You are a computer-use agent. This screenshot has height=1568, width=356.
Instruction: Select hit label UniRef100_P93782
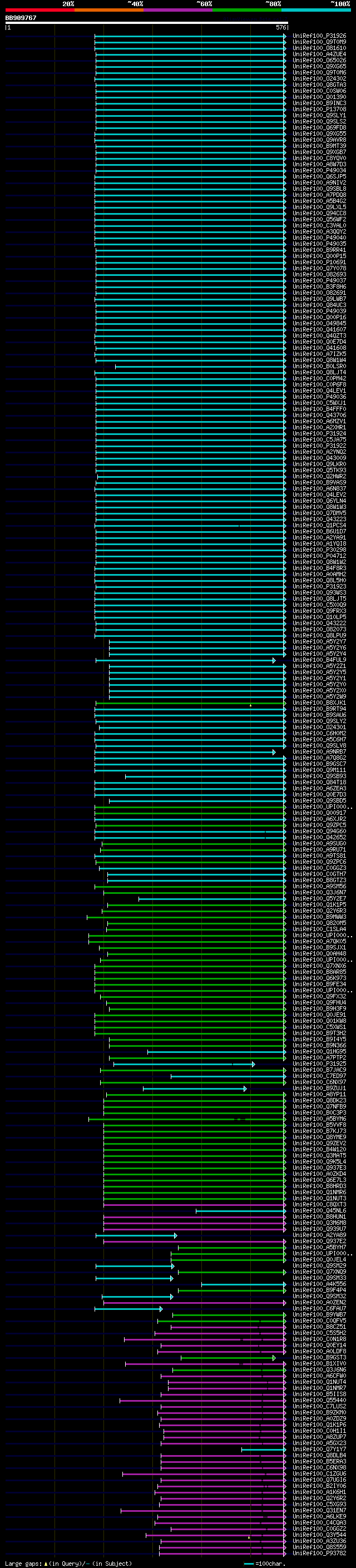319,1553
